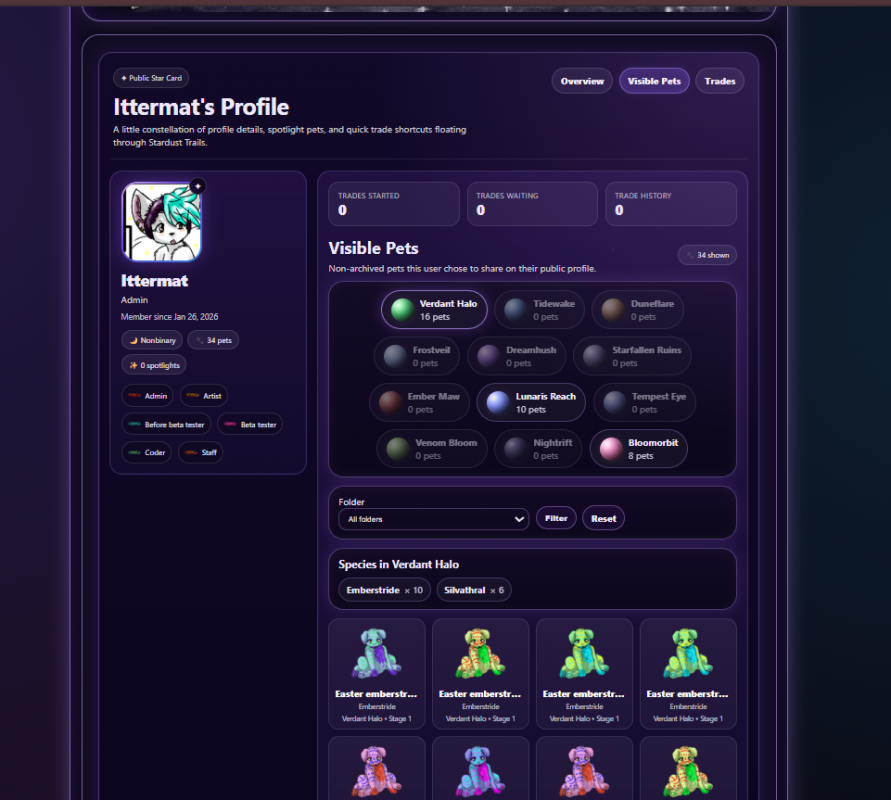Open the Trades tab
The width and height of the screenshot is (891, 800).
[719, 81]
